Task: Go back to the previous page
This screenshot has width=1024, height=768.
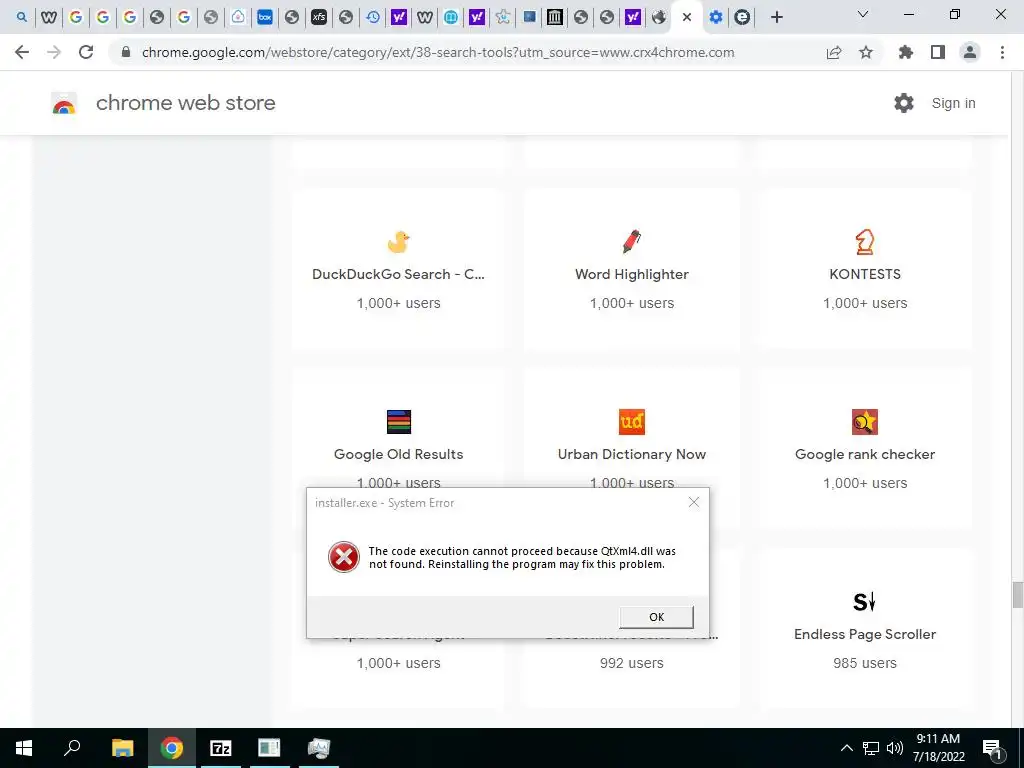Action: click(x=22, y=52)
